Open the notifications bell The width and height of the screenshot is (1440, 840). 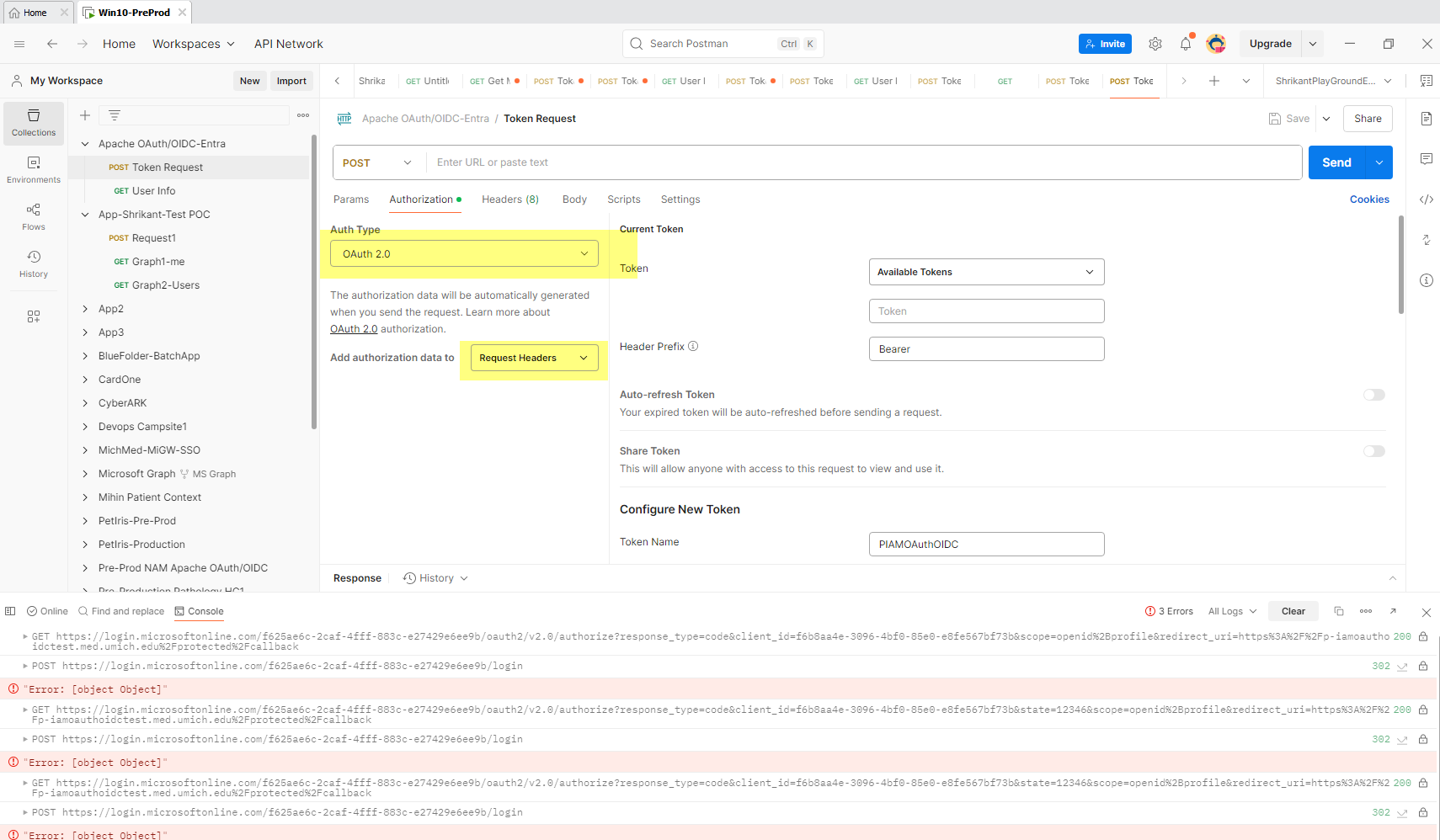[1186, 44]
